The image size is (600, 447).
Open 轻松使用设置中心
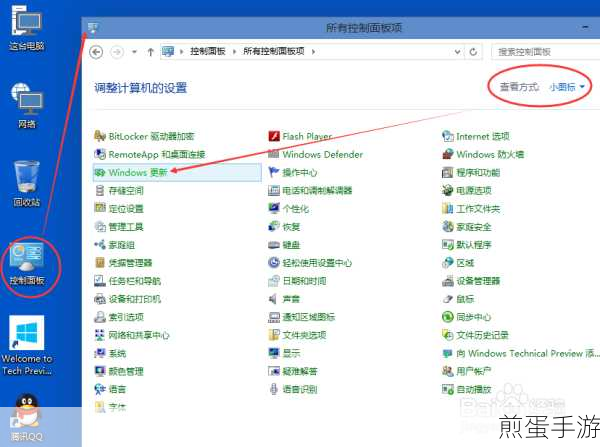pos(310,263)
